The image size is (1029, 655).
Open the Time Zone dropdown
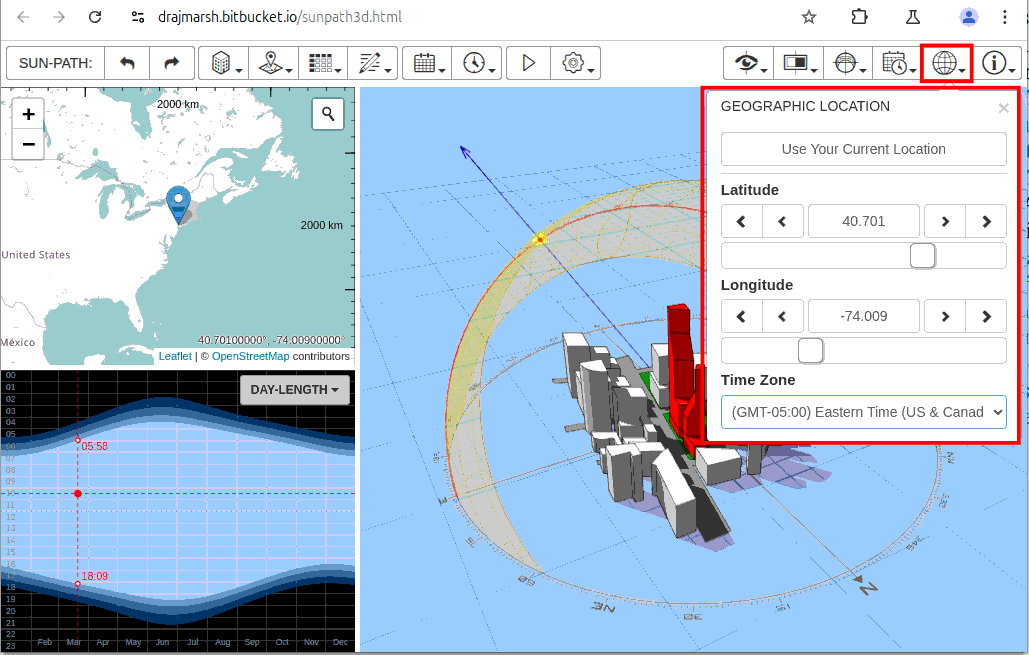pyautogui.click(x=863, y=412)
